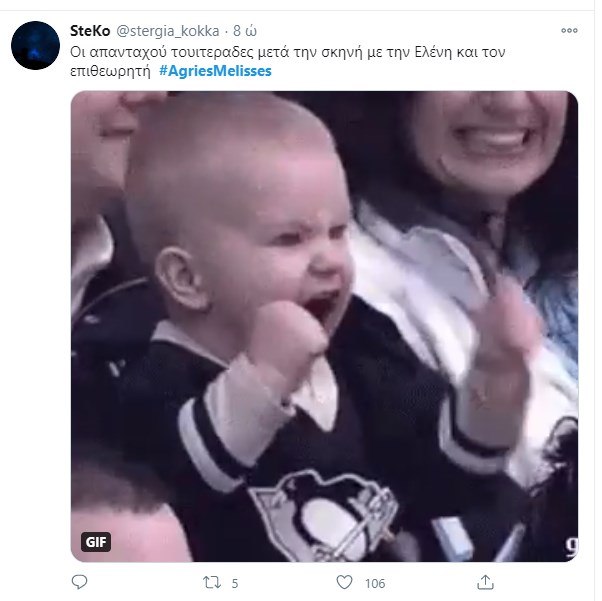Open the share tweet icon
The image size is (602, 601).
tap(485, 582)
